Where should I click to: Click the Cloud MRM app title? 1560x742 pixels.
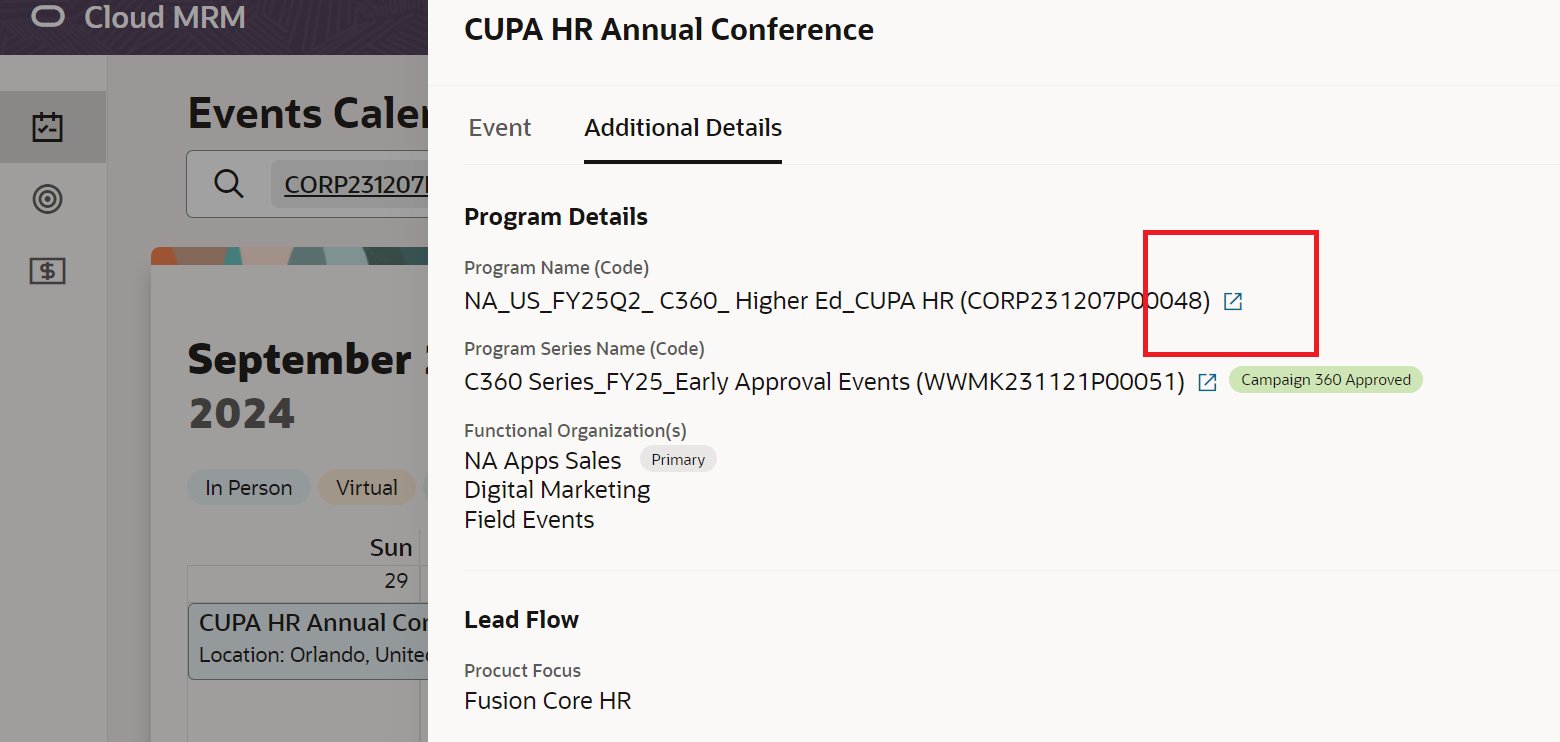pos(165,18)
